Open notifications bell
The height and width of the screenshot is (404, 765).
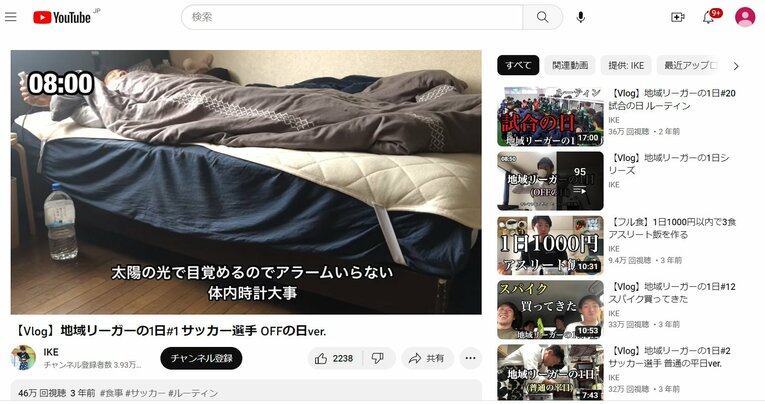point(709,18)
